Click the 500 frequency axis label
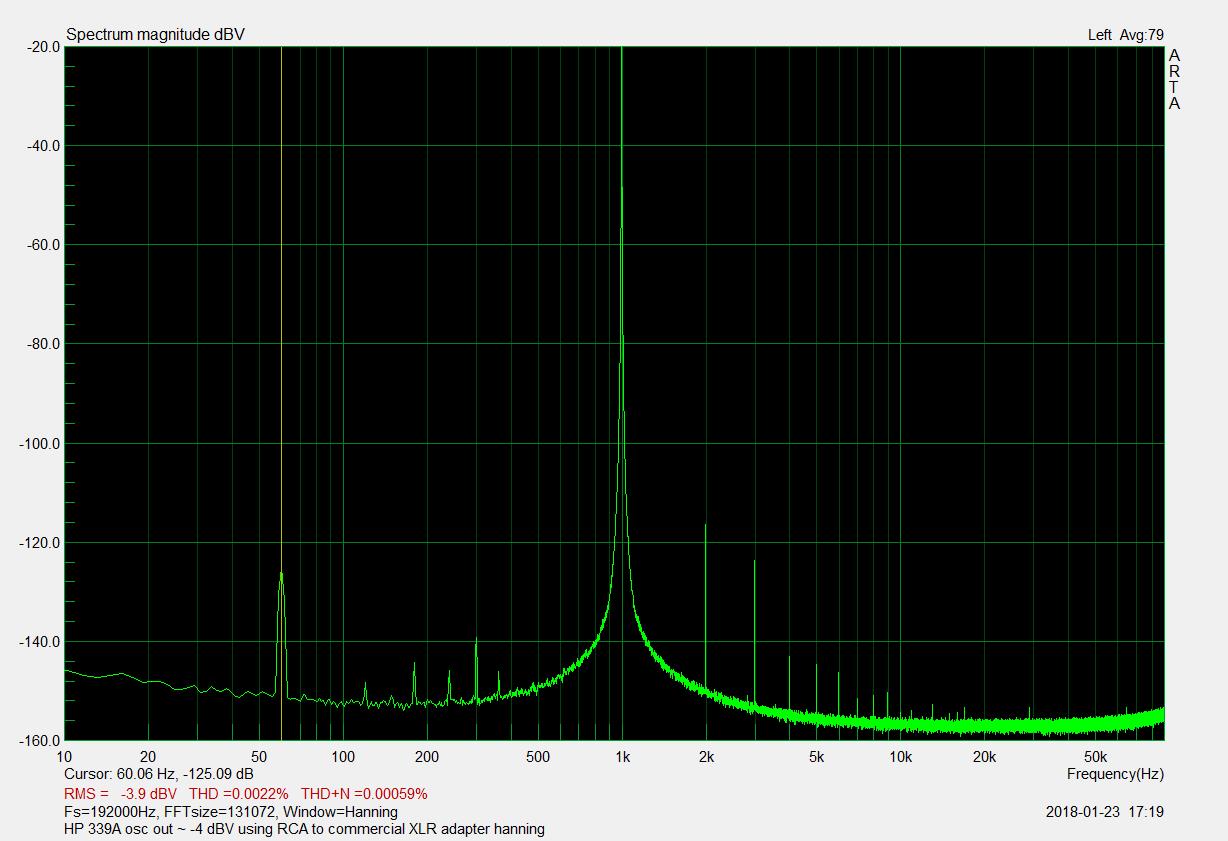Image resolution: width=1228 pixels, height=841 pixels. coord(538,756)
